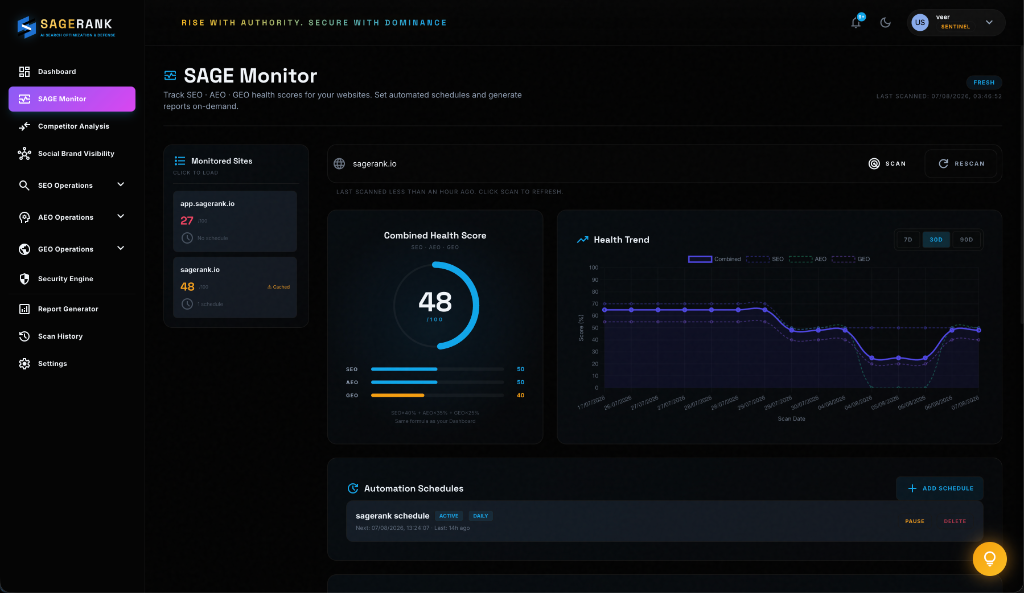Click the ADD SCHEDULE button
Screen dimensions: 1024x593
940,489
